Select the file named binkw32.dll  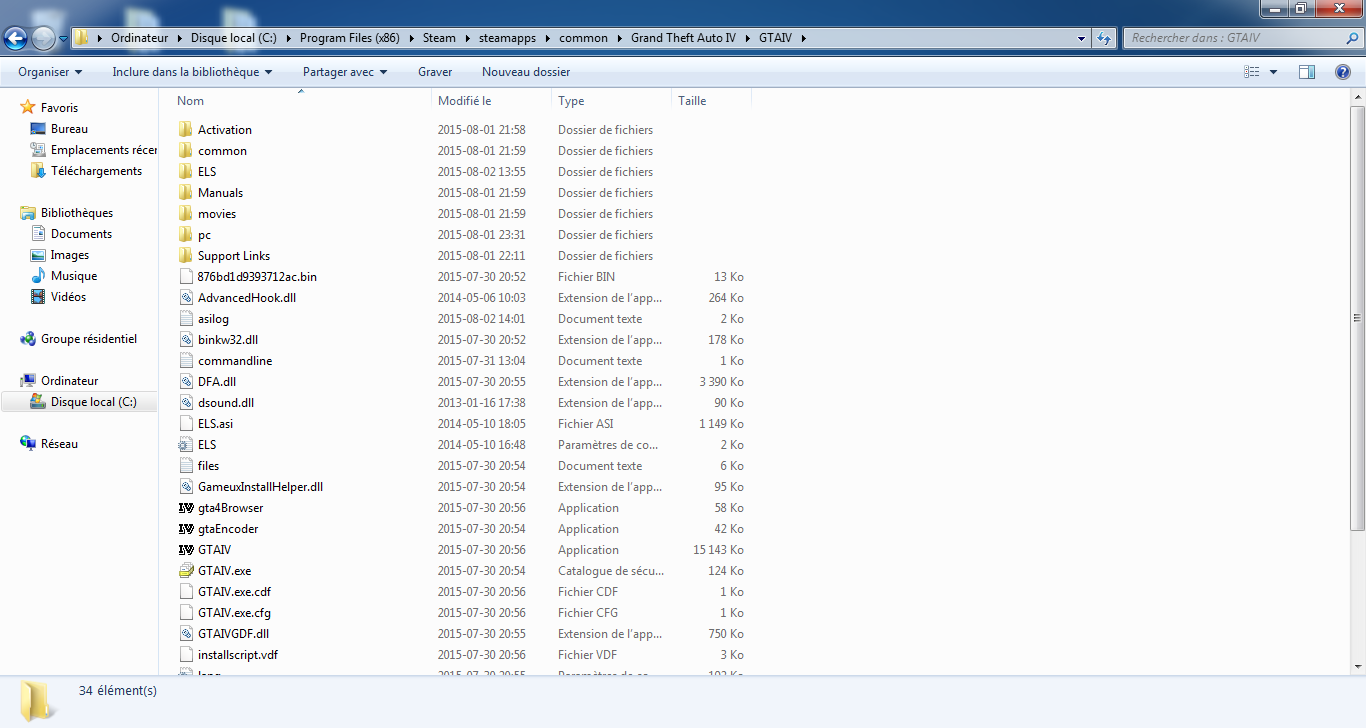228,340
